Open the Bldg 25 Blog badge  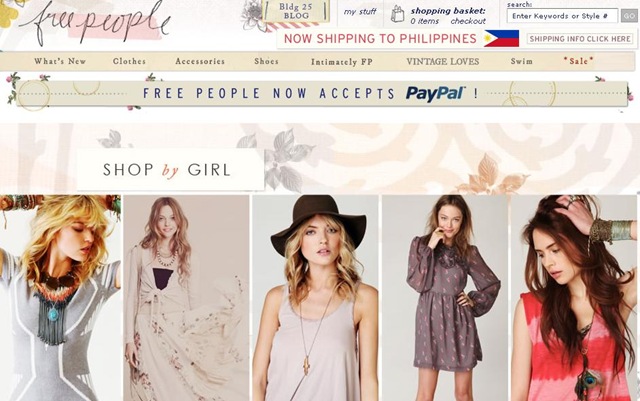(x=296, y=11)
